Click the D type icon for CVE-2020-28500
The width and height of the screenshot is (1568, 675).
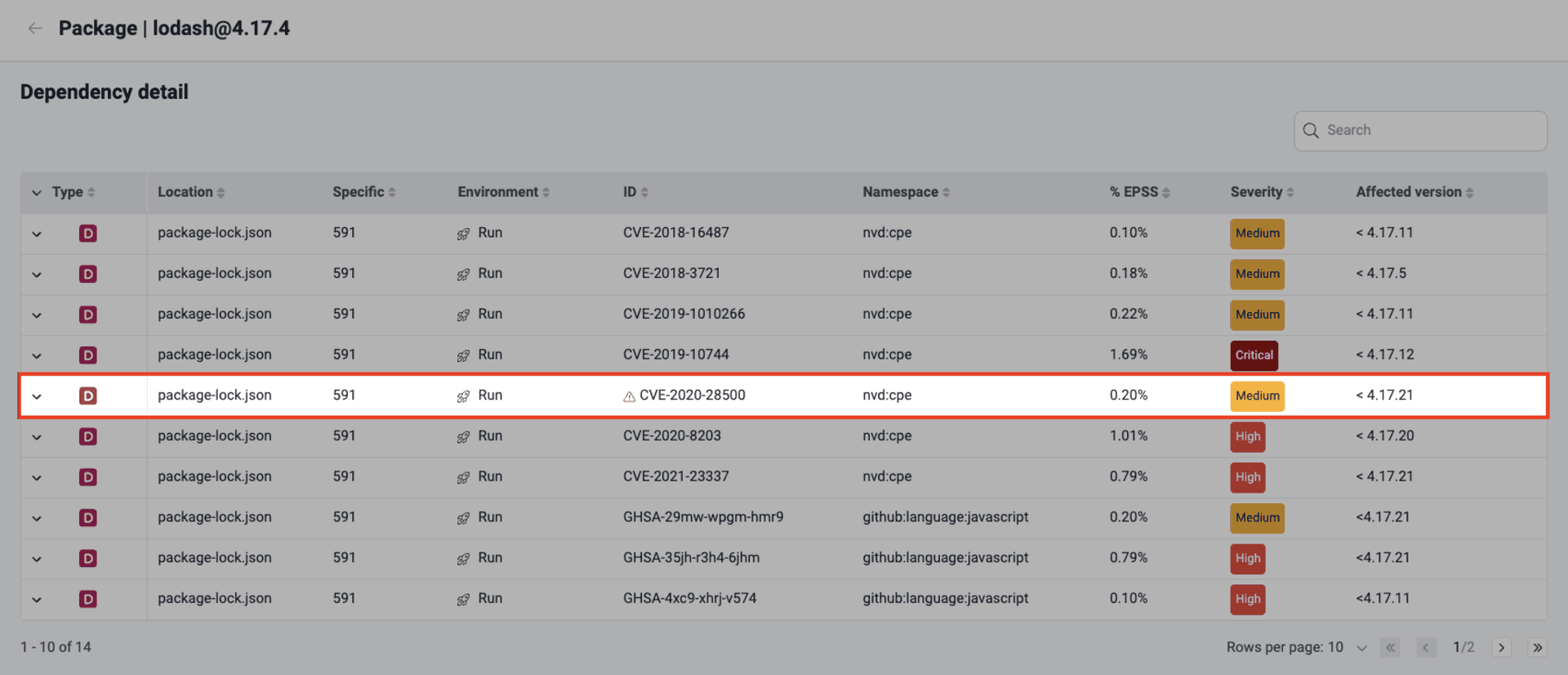click(x=88, y=396)
